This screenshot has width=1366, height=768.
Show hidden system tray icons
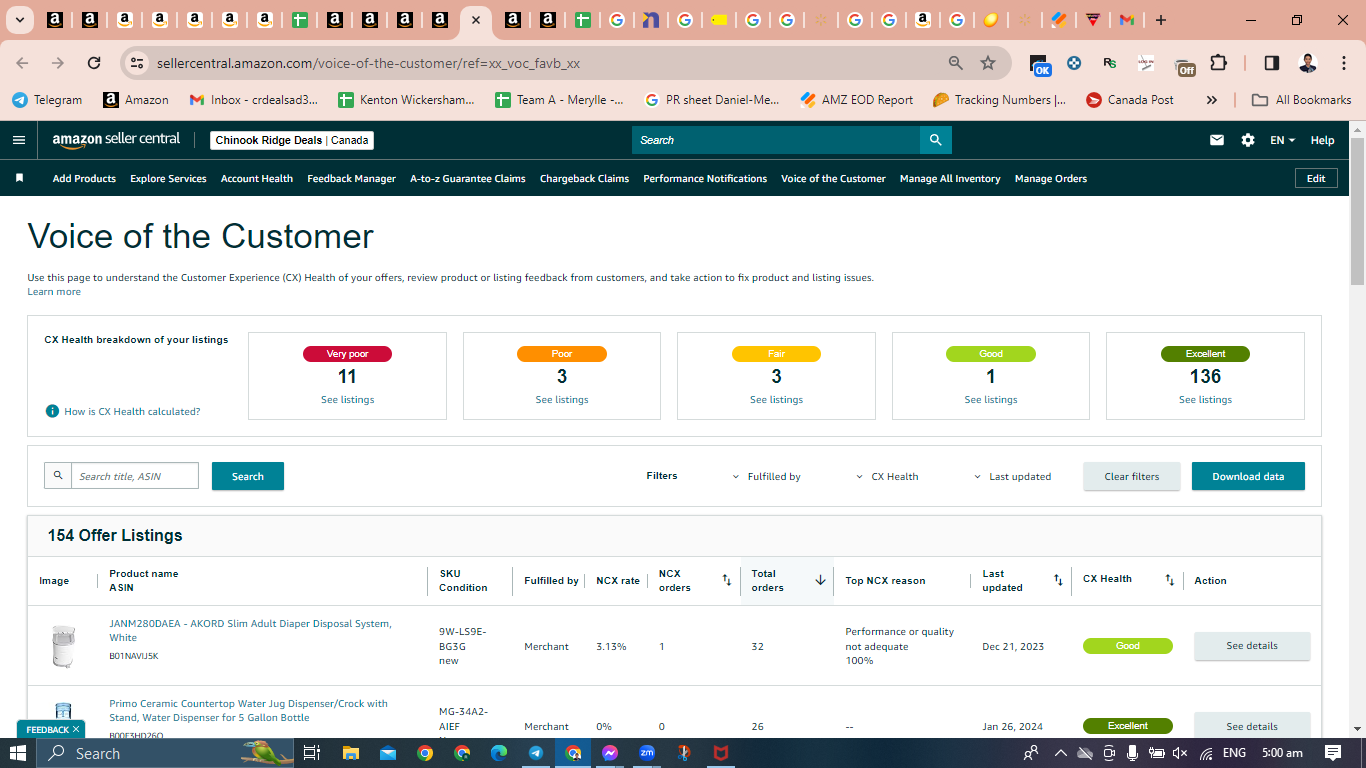1060,753
